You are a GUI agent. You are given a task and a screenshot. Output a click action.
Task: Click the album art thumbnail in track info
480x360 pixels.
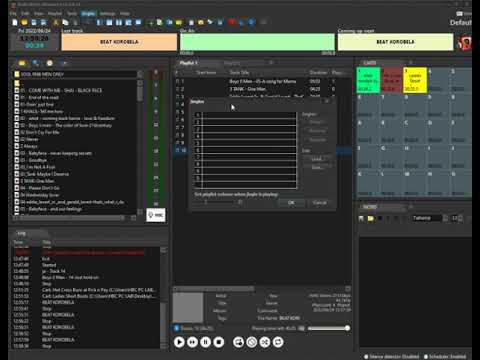click(188, 307)
